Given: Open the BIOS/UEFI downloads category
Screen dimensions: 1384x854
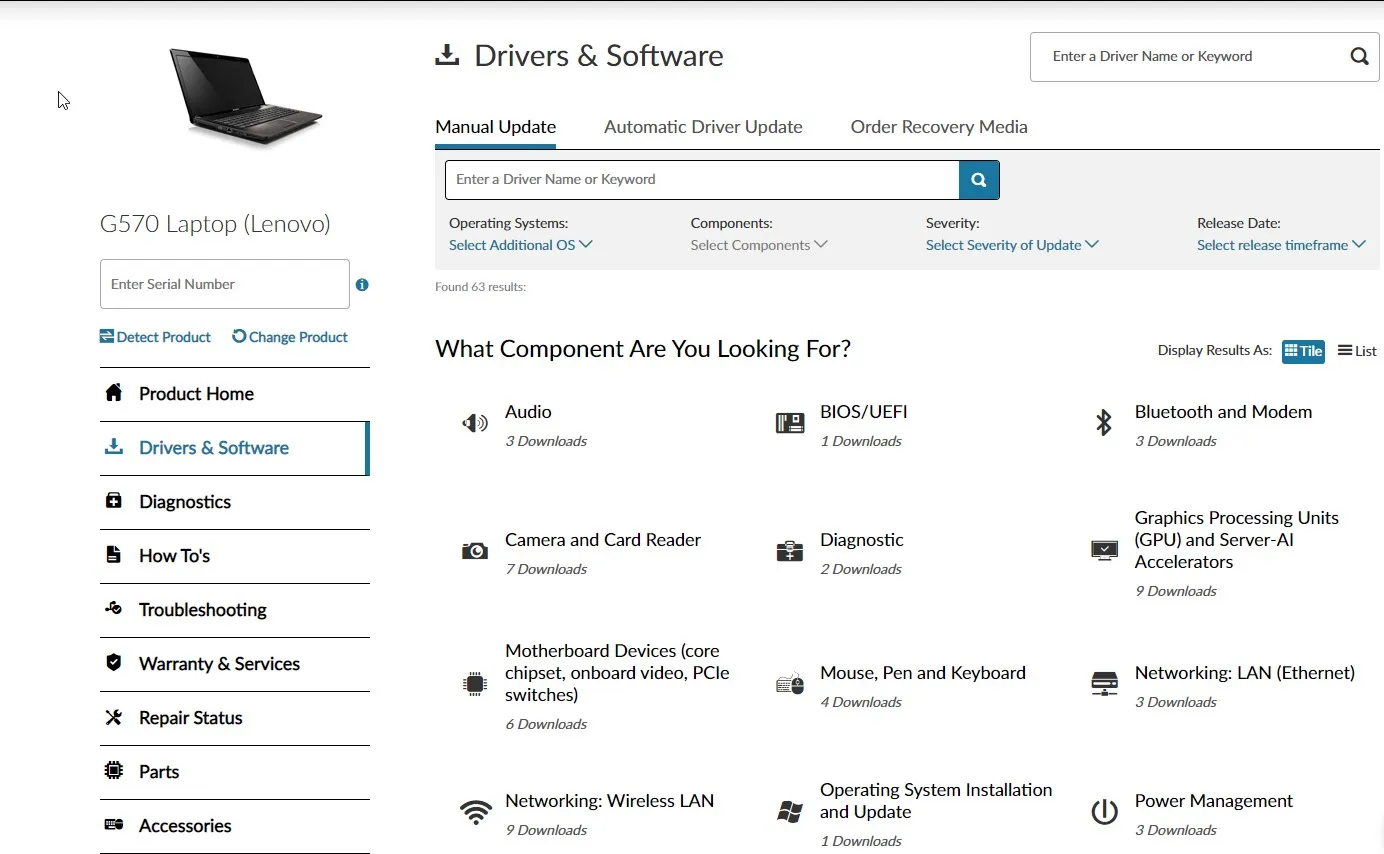Looking at the screenshot, I should (863, 412).
